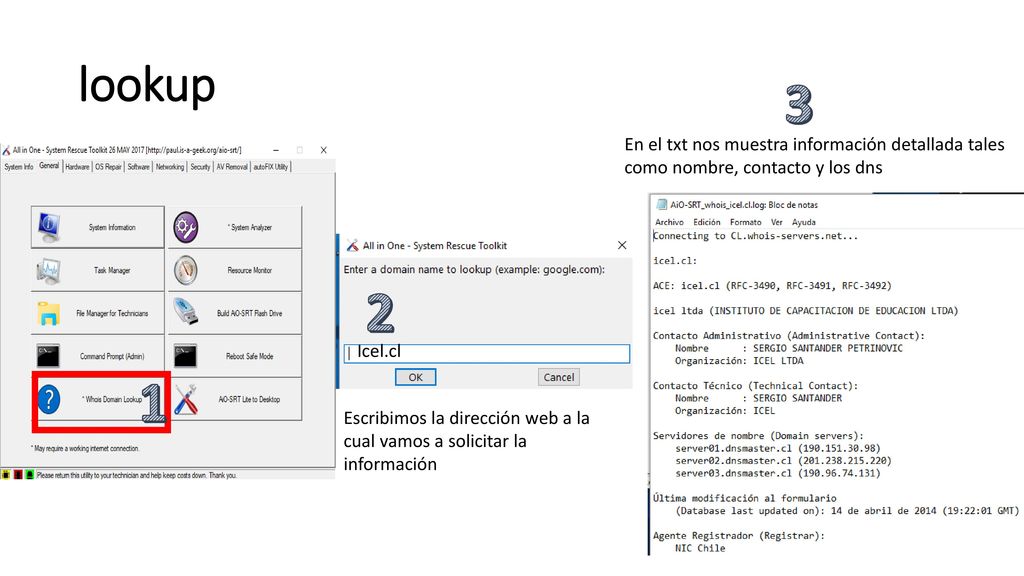Open Task Manager chart icon
The image size is (1024, 576).
(x=49, y=270)
